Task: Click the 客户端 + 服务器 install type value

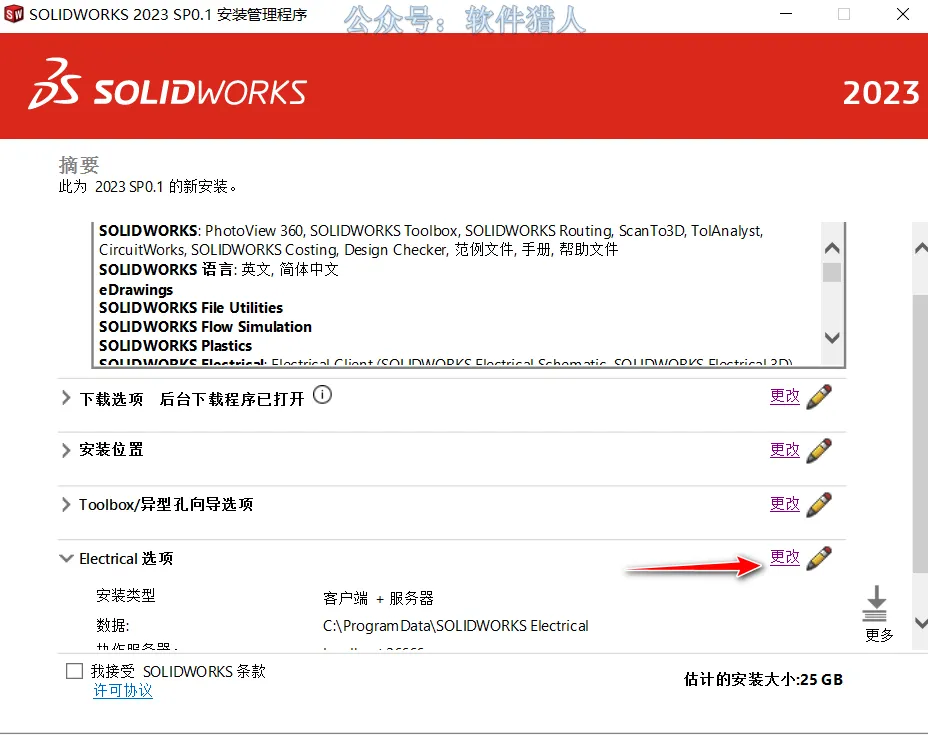Action: [378, 598]
